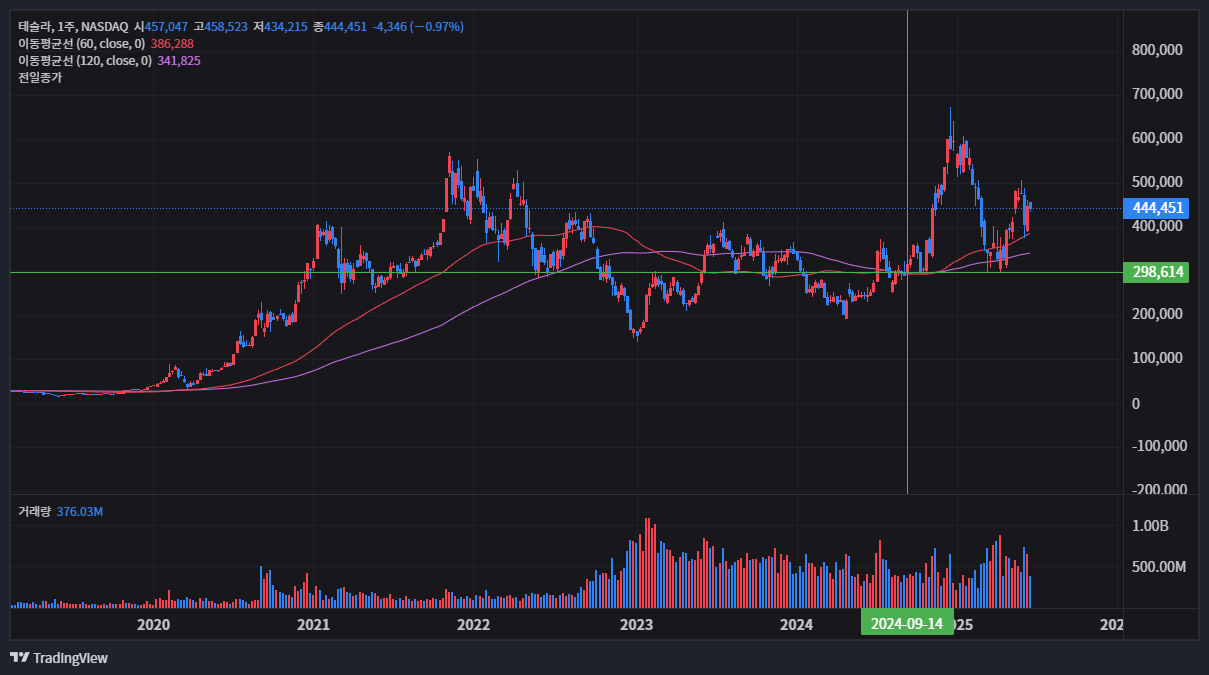1209x675 pixels.
Task: Select the 이동평균선 (120, close, 0) legend
Action: [85, 61]
